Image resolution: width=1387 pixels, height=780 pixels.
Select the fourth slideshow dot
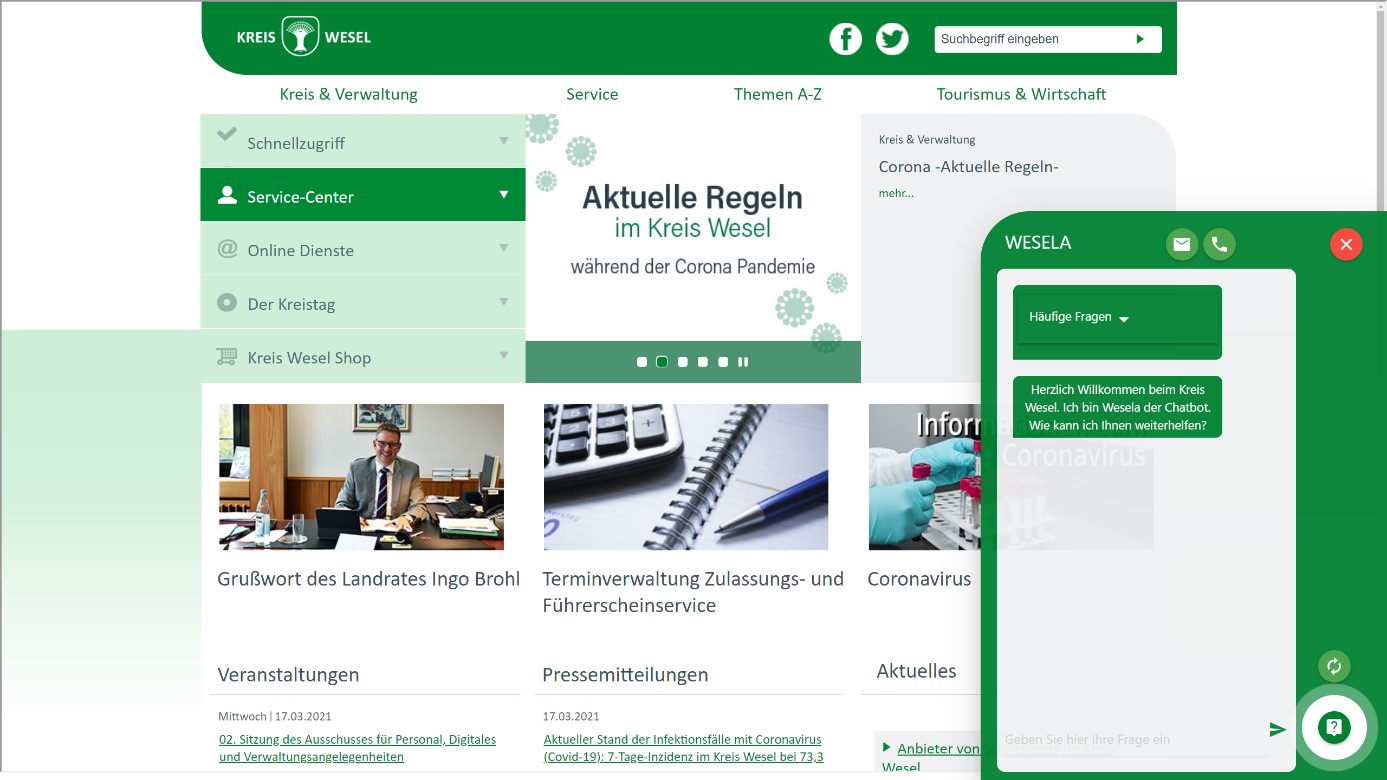703,362
